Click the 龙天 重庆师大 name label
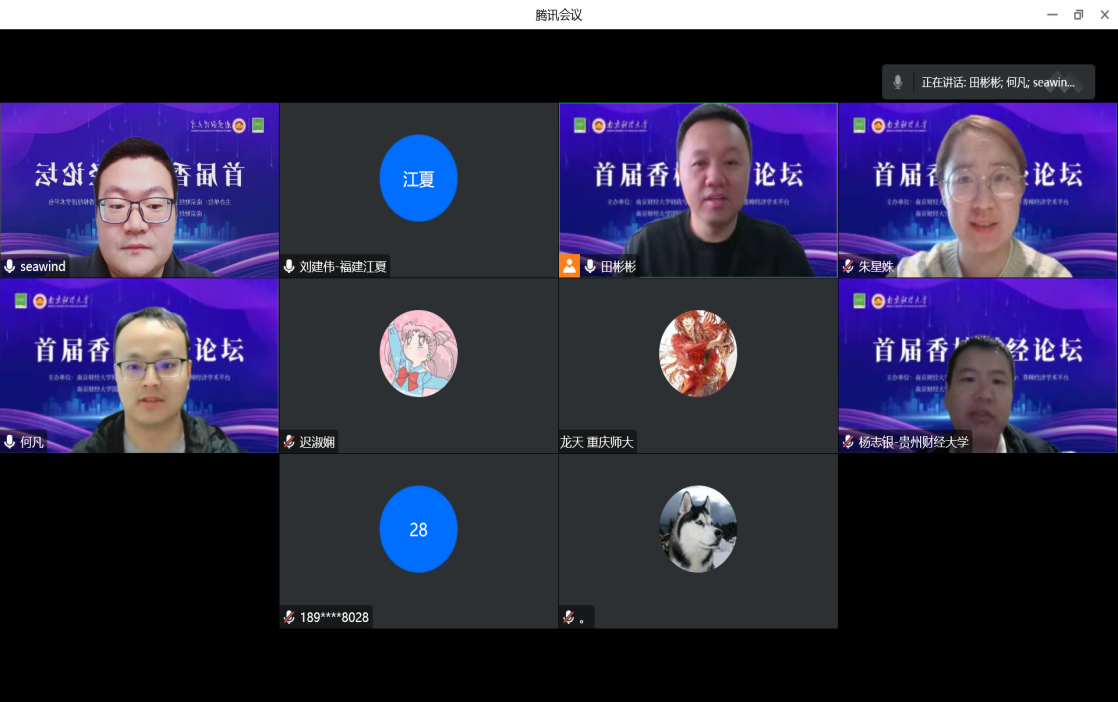The height and width of the screenshot is (702, 1118). coord(597,442)
